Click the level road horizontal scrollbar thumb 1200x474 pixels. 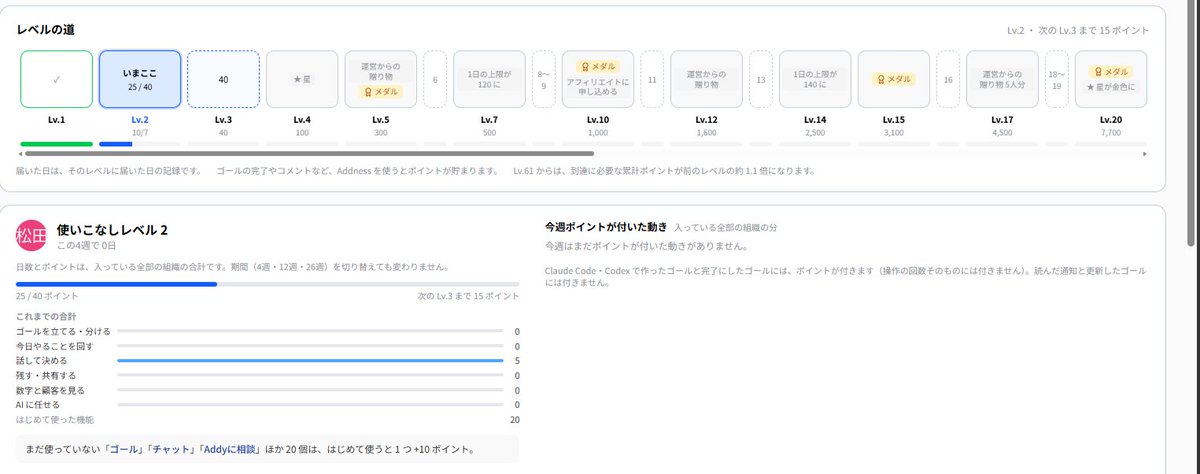click(310, 154)
